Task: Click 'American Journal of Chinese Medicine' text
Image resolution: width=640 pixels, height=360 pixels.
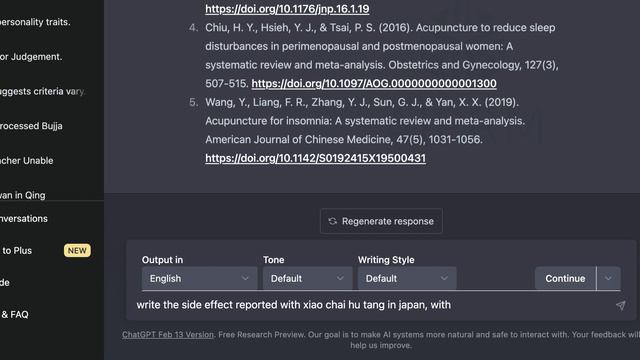Action: pyautogui.click(x=298, y=140)
